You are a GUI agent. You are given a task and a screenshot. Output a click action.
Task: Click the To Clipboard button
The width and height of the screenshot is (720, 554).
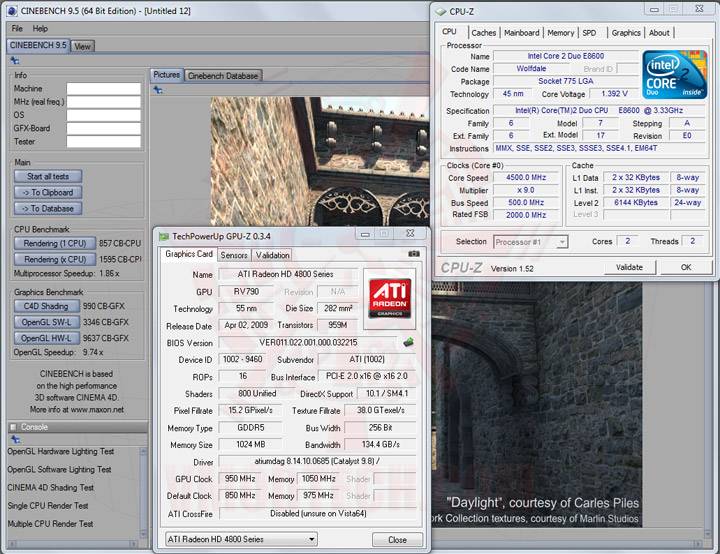tap(48, 192)
